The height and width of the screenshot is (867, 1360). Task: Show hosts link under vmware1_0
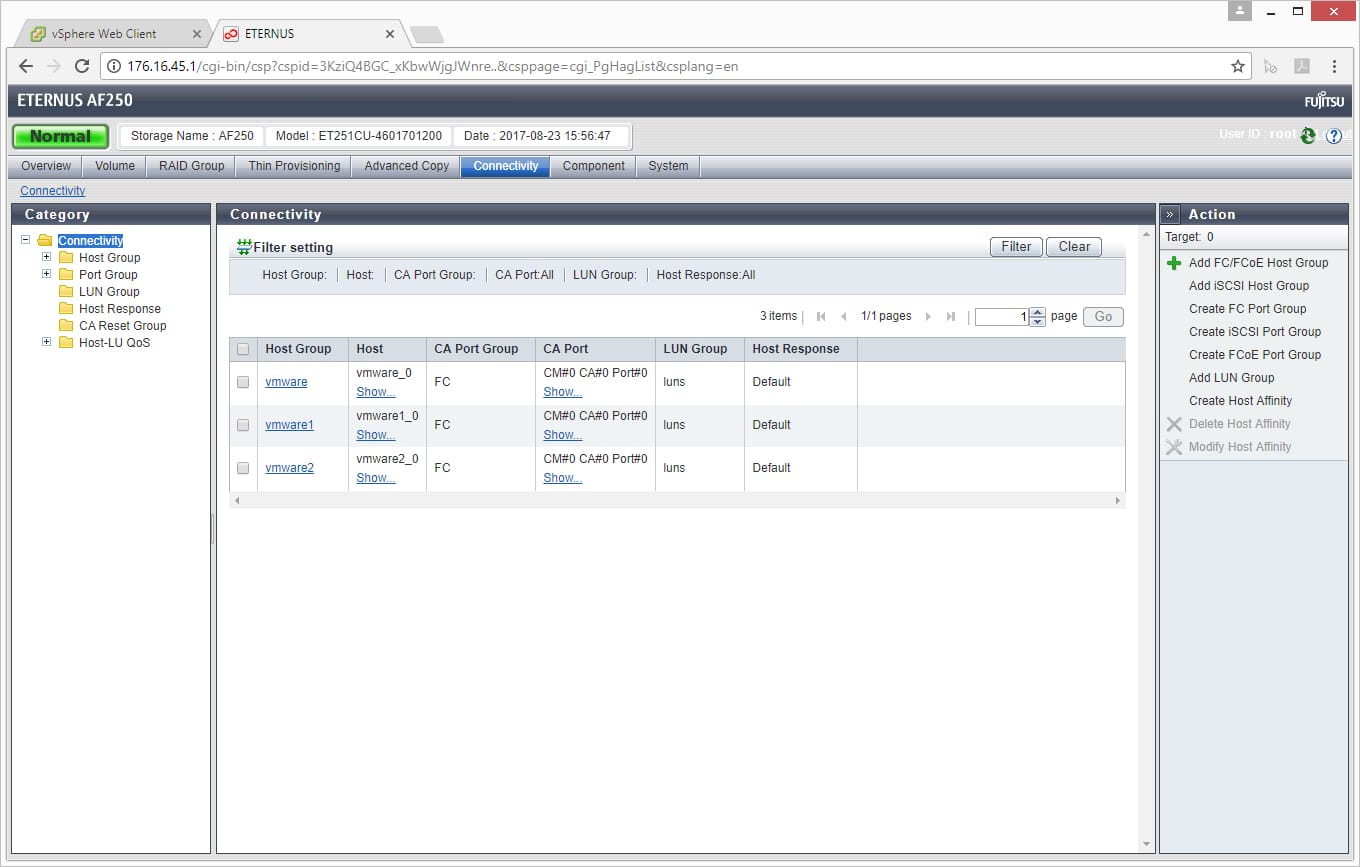376,435
